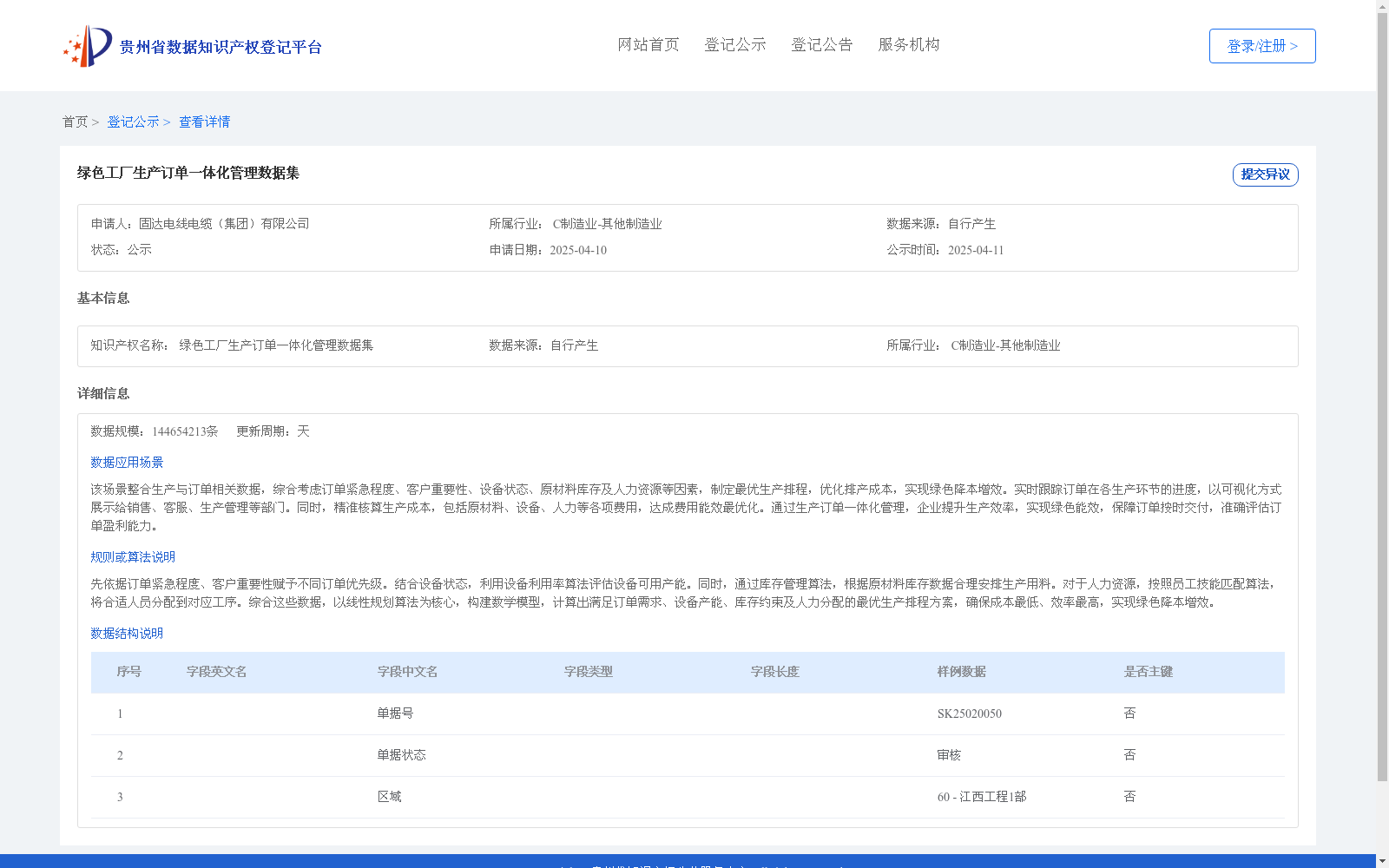The image size is (1389, 868).
Task: Click the 基本信息 section heading
Action: pyautogui.click(x=103, y=299)
